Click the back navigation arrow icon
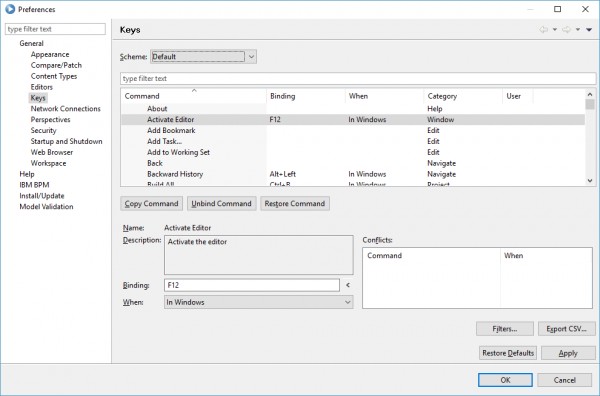The height and width of the screenshot is (396, 600). point(543,29)
